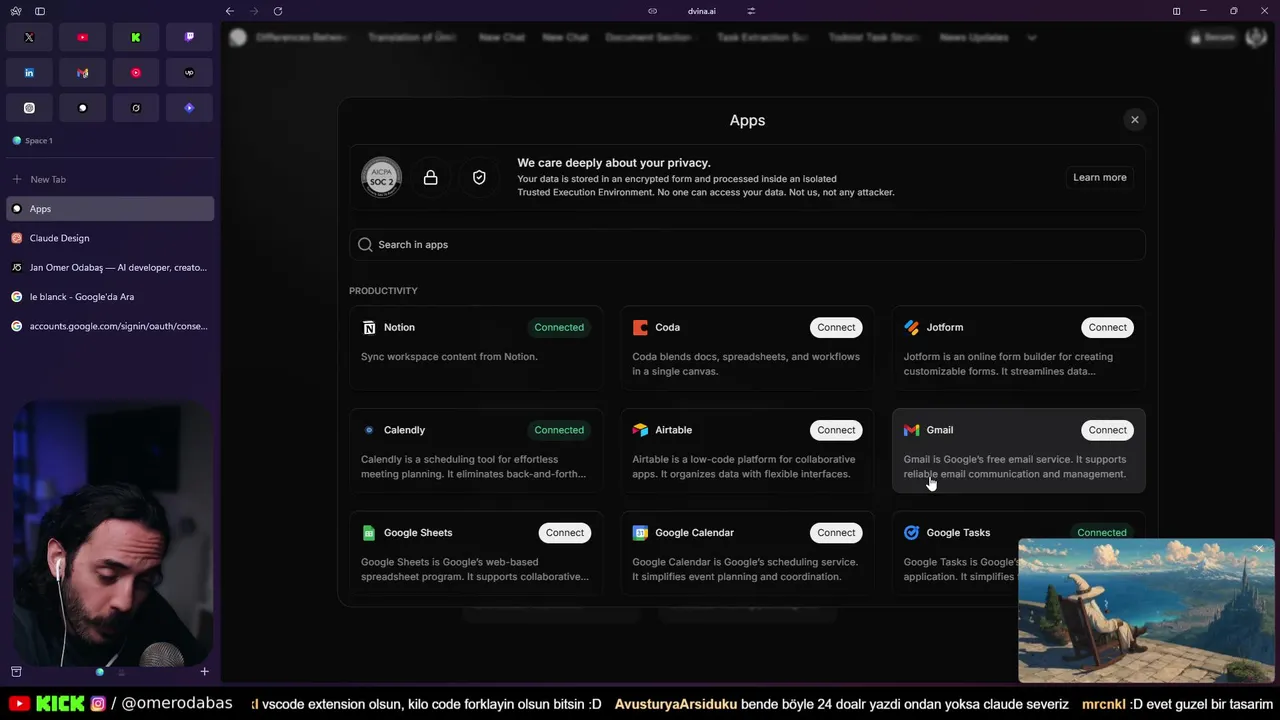This screenshot has width=1280, height=720.
Task: Click the Jotform app icon
Action: 911,327
